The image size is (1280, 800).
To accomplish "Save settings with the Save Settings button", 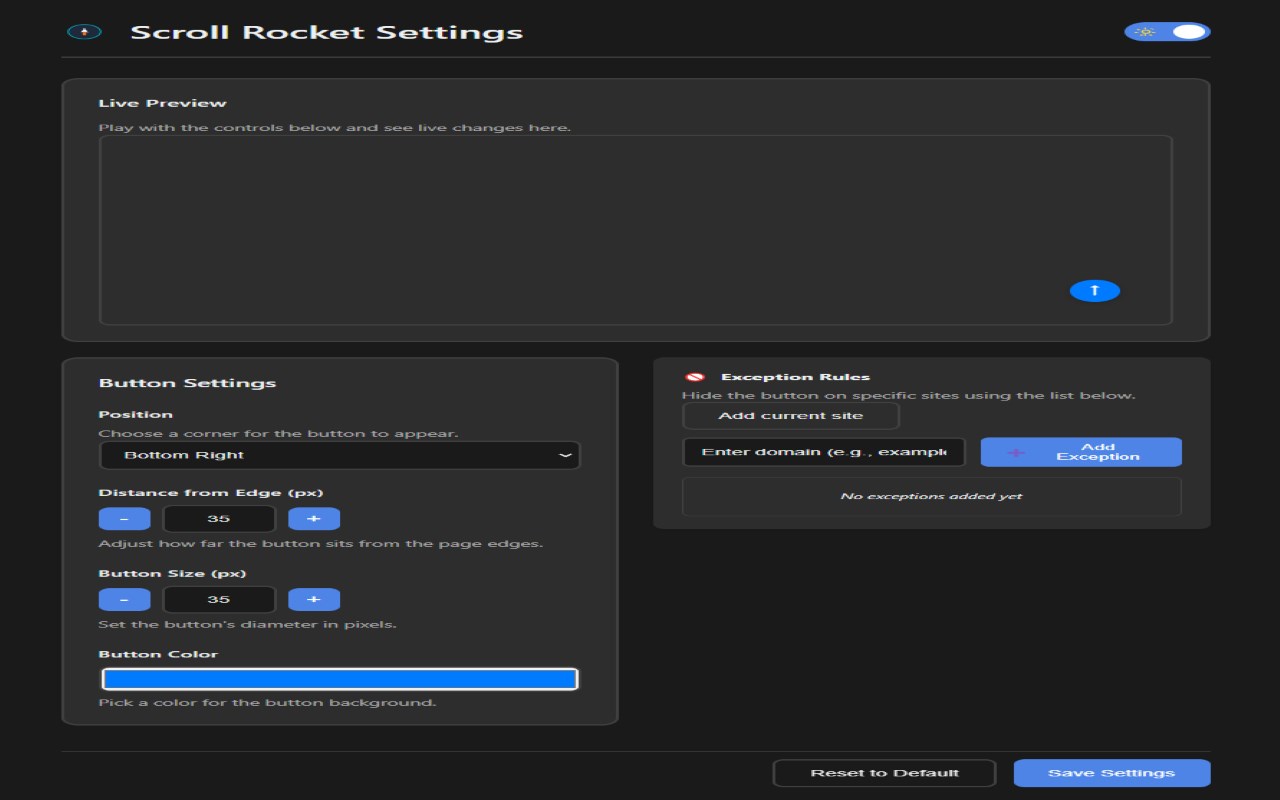I will (1111, 773).
